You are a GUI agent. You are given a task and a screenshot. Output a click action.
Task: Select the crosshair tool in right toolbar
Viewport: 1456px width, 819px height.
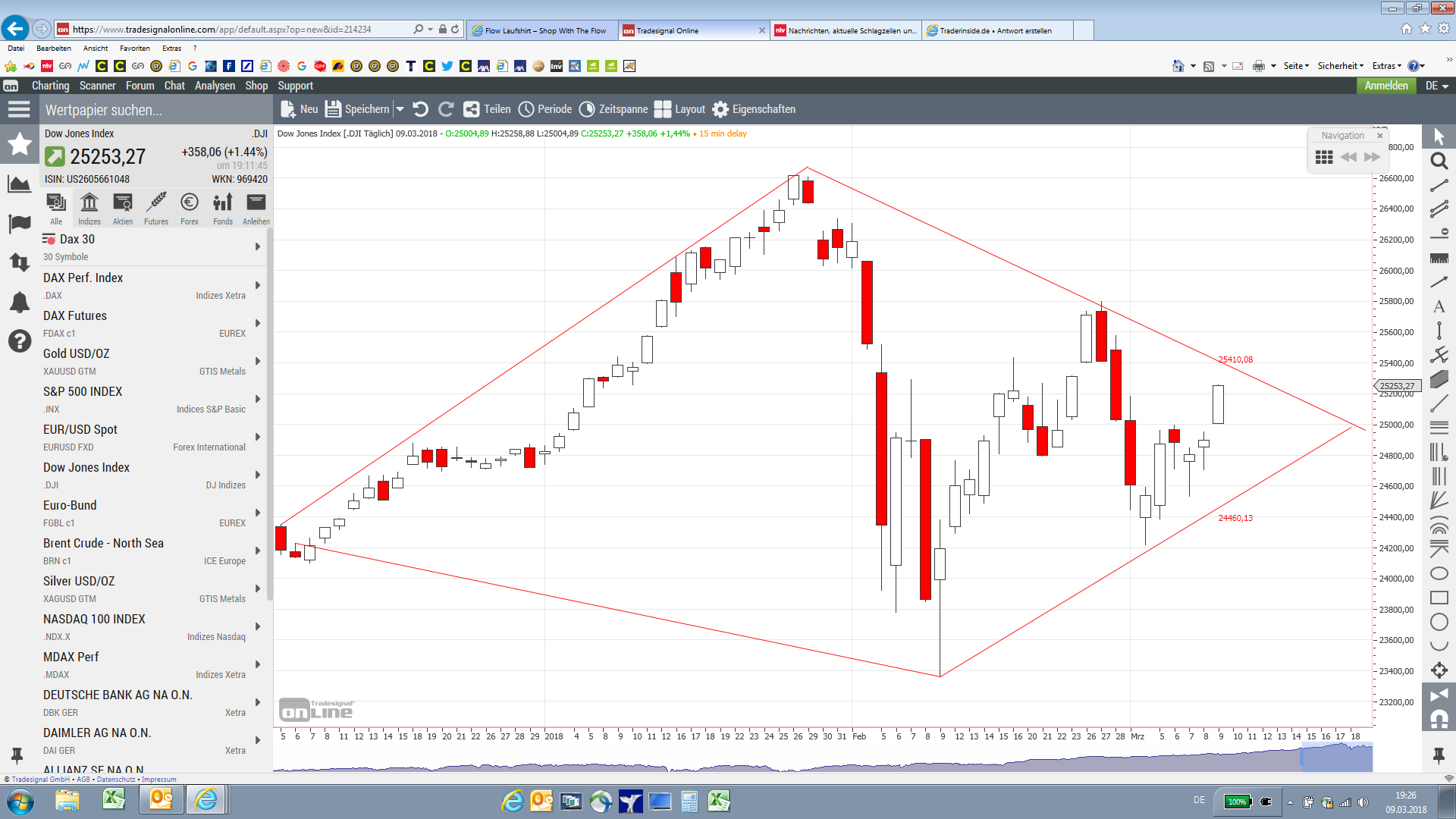pos(1439,670)
